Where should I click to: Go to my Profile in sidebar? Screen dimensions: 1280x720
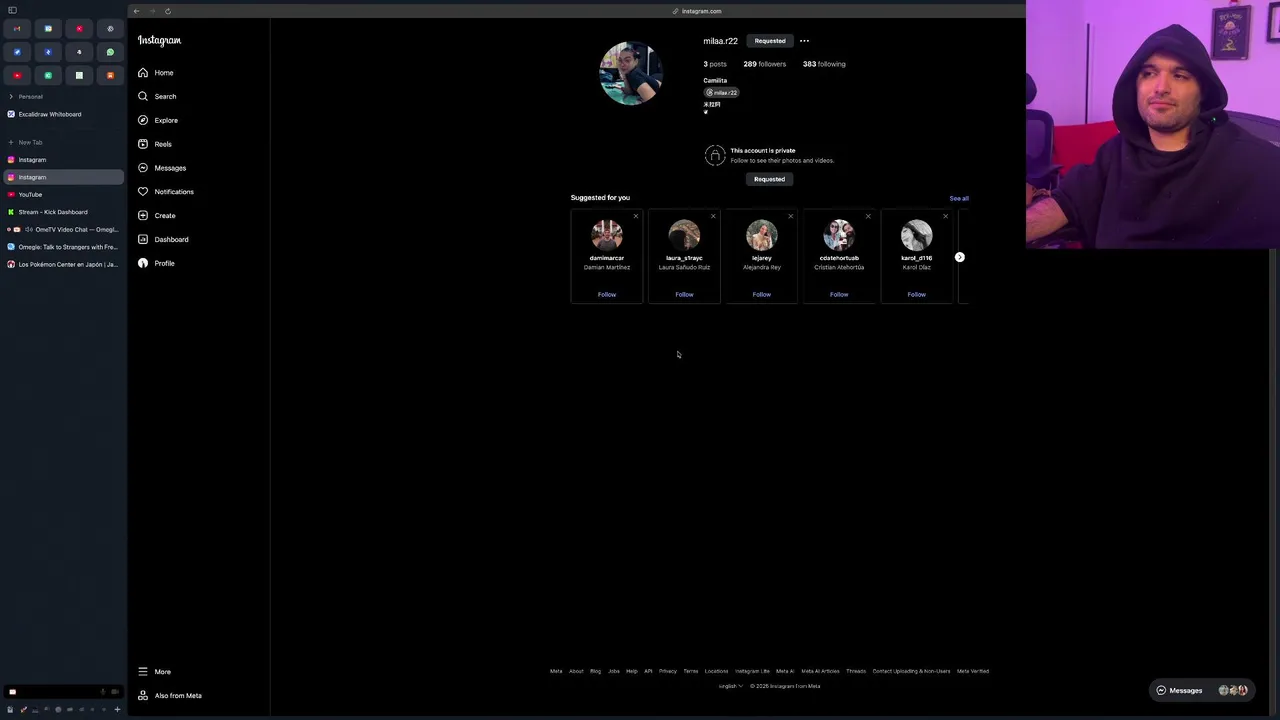156,264
